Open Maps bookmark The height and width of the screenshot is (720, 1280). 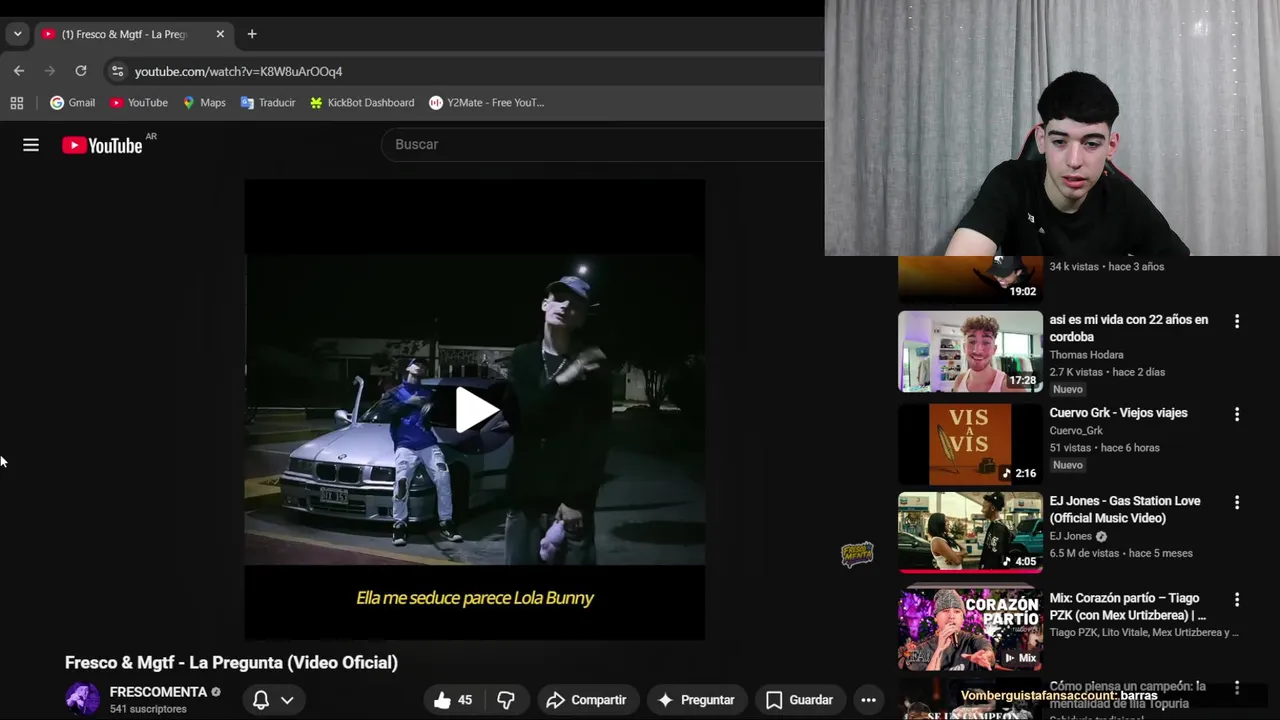[204, 103]
